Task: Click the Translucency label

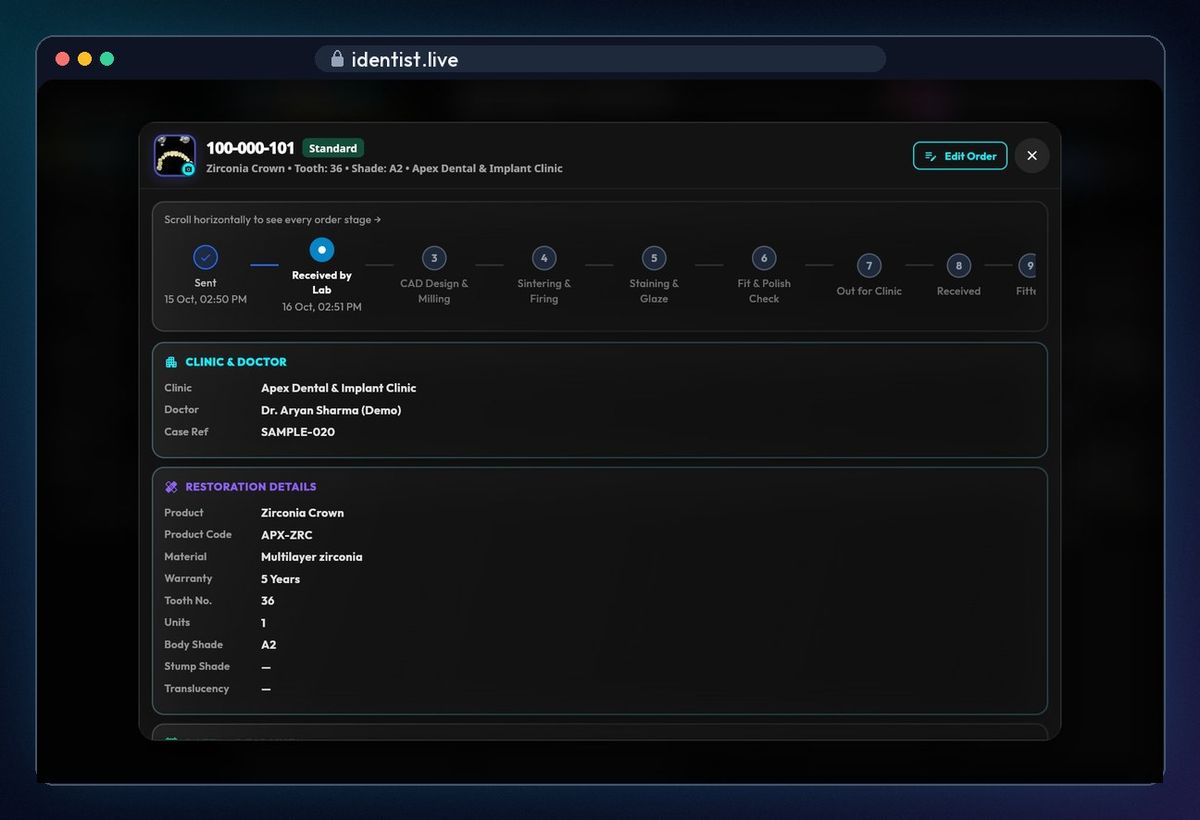Action: [196, 688]
